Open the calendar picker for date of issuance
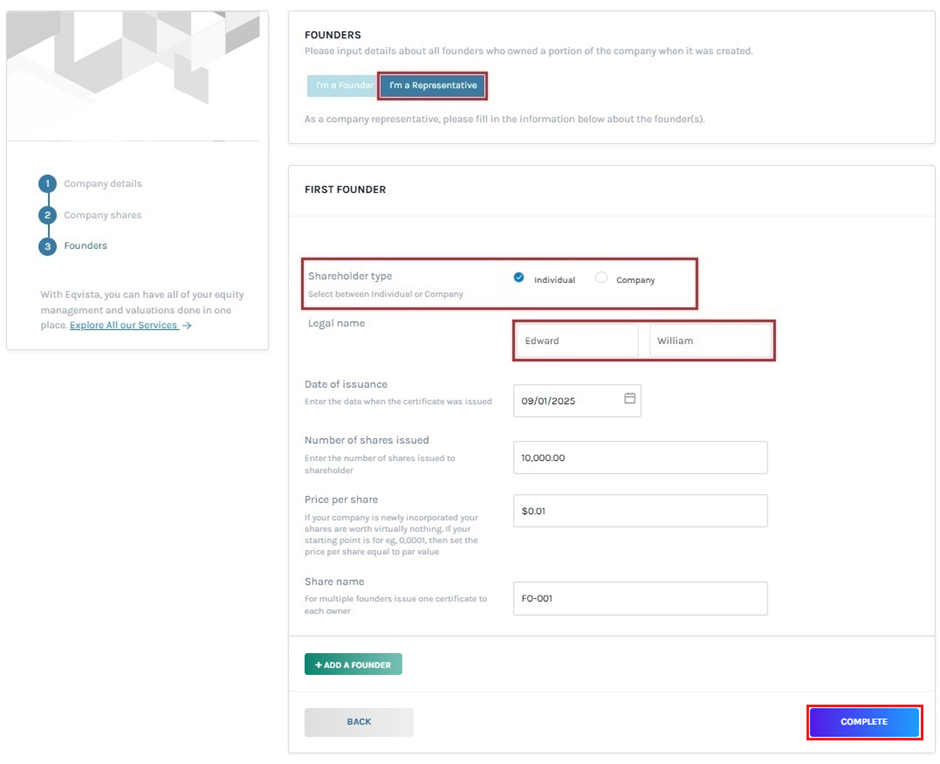 630,399
